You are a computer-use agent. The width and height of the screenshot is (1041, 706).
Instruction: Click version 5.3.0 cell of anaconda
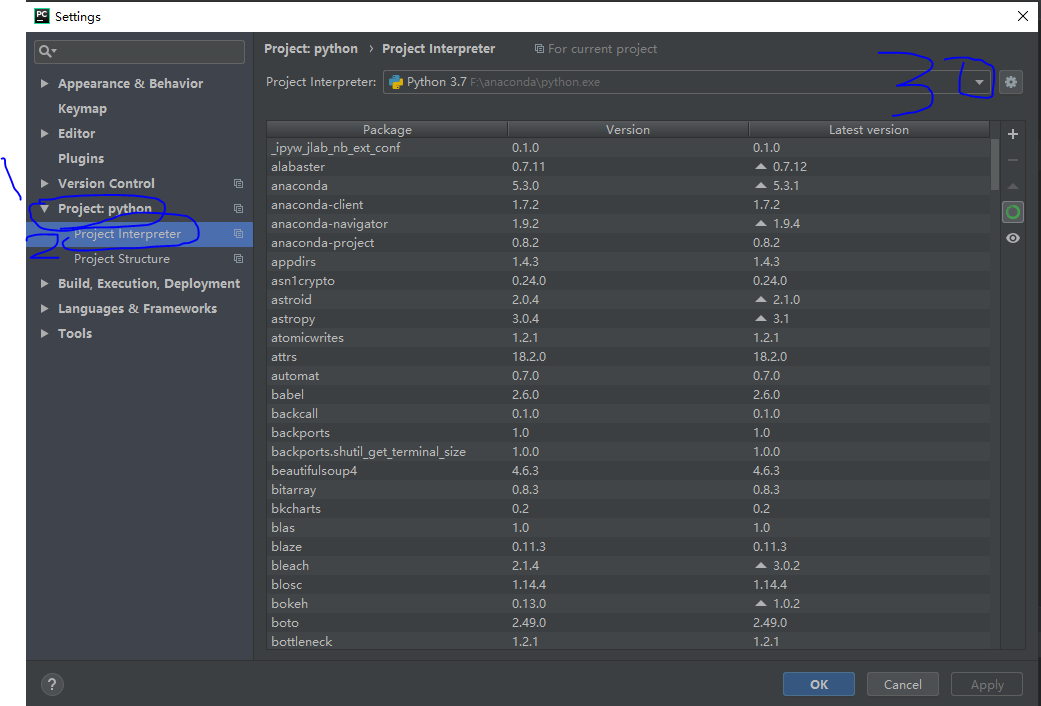click(x=628, y=185)
